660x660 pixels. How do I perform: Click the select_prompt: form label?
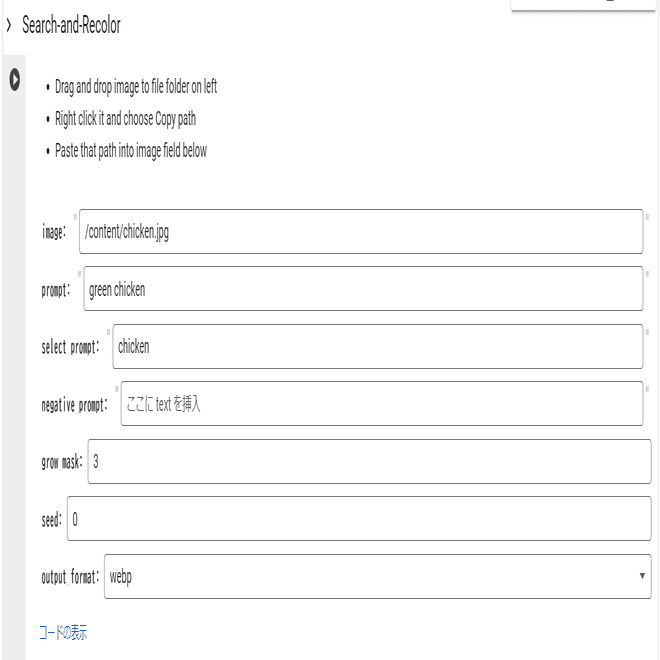(x=70, y=347)
